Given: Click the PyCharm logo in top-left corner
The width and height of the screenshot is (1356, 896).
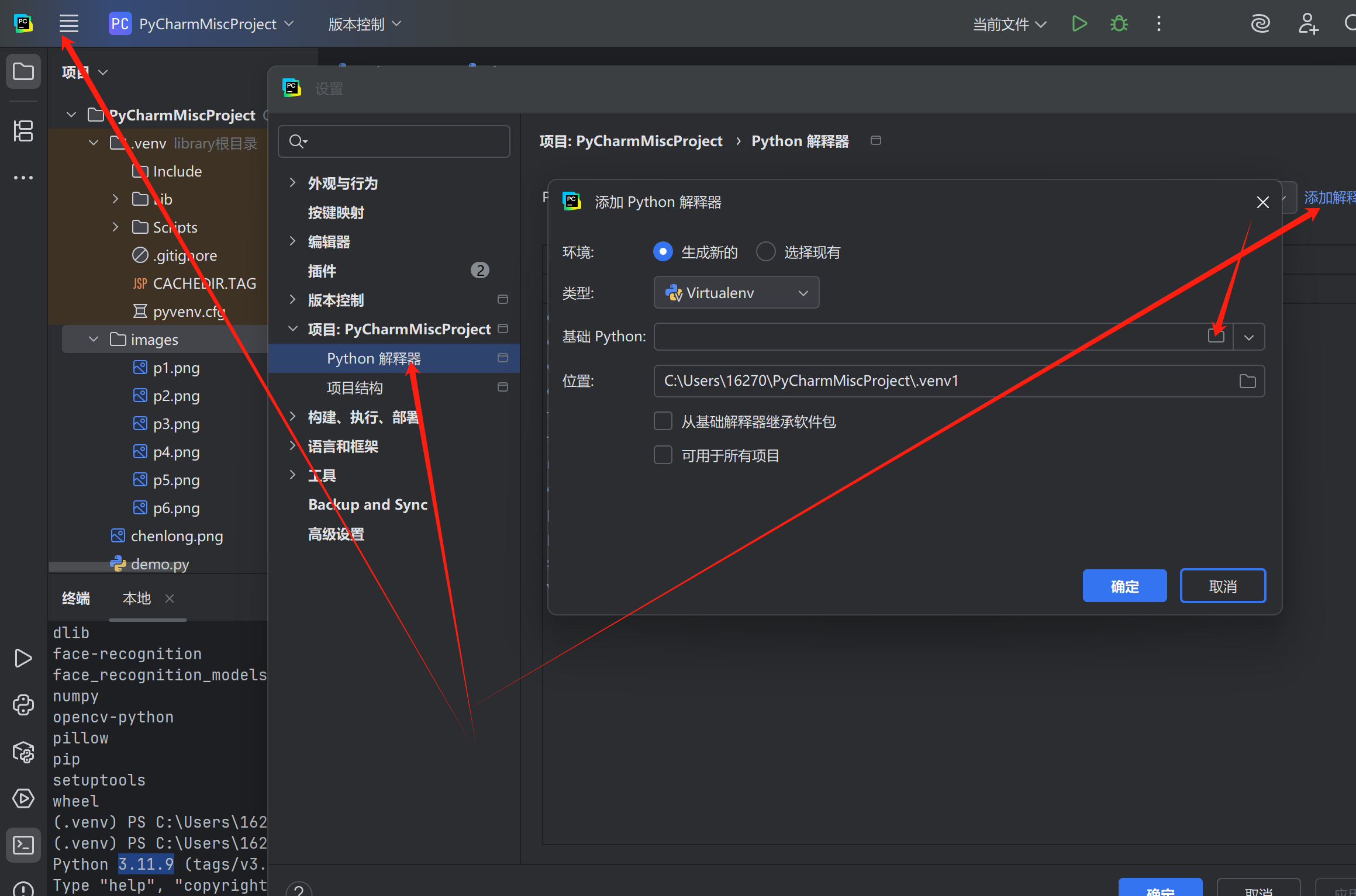Looking at the screenshot, I should 23,23.
